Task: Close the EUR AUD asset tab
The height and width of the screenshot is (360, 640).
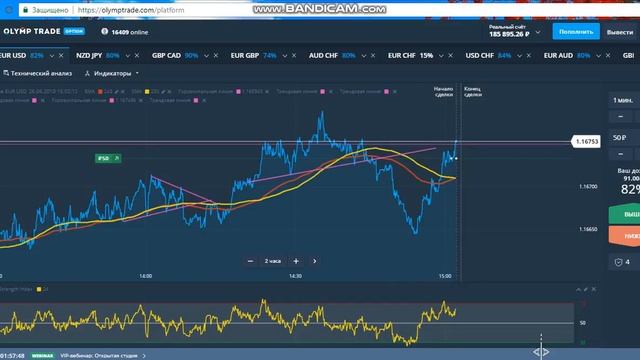Action: [x=608, y=56]
